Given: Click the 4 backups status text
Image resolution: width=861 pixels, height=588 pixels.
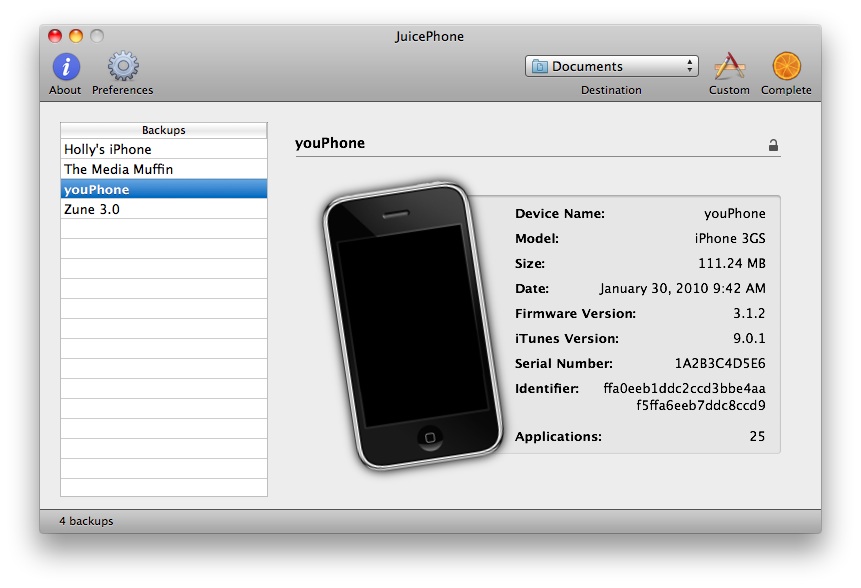Looking at the screenshot, I should click(86, 521).
